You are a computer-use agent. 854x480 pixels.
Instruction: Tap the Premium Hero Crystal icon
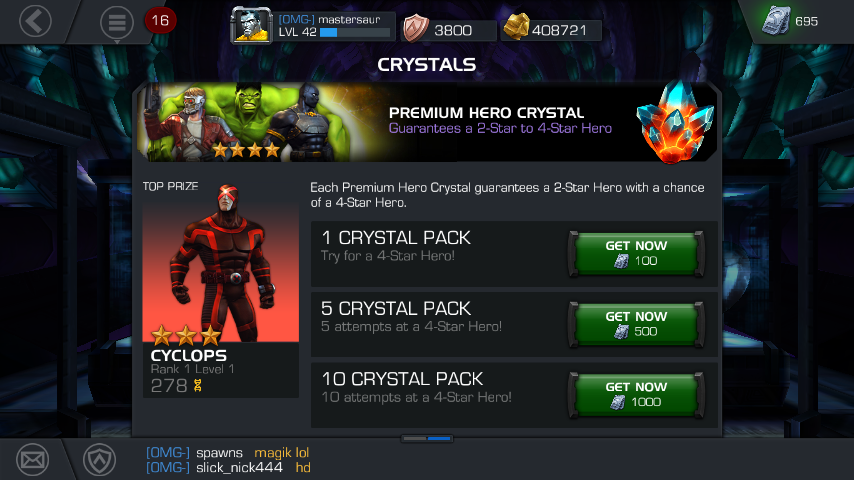(675, 121)
